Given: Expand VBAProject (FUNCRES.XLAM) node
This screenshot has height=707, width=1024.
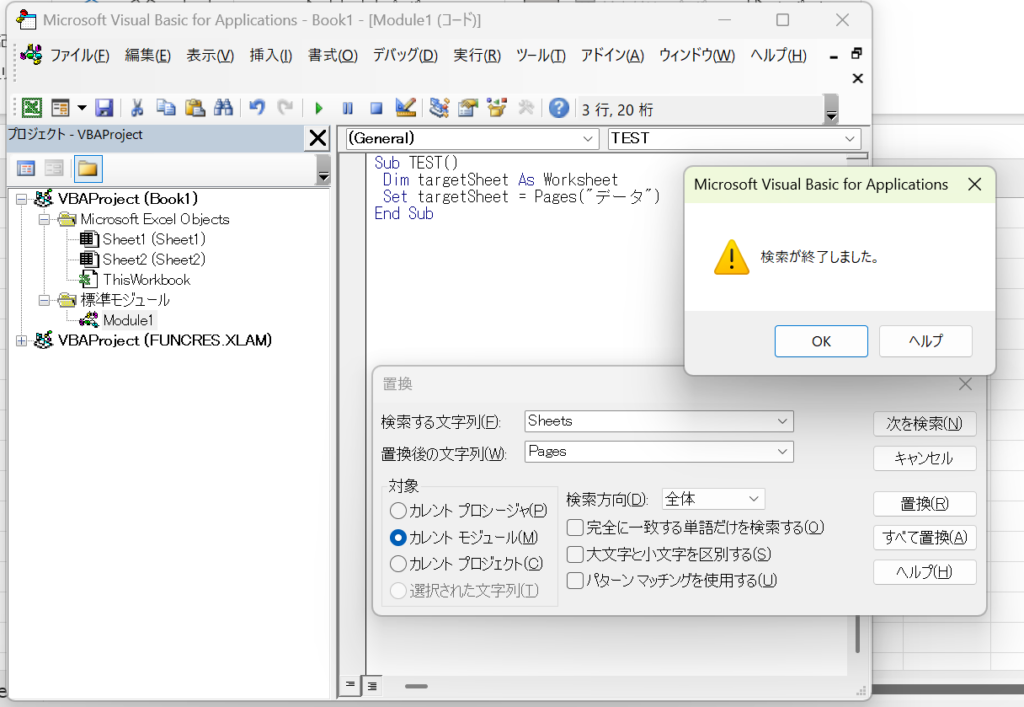Looking at the screenshot, I should click(22, 341).
